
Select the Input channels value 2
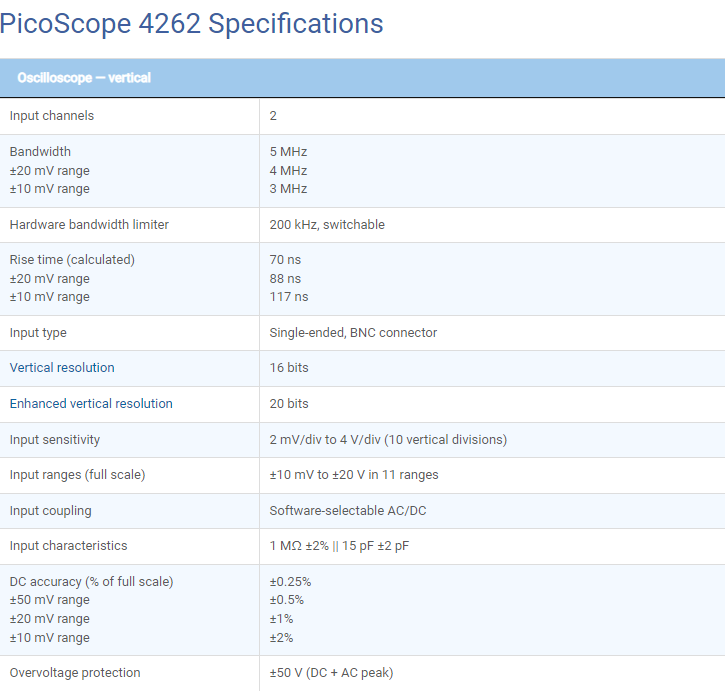[273, 116]
